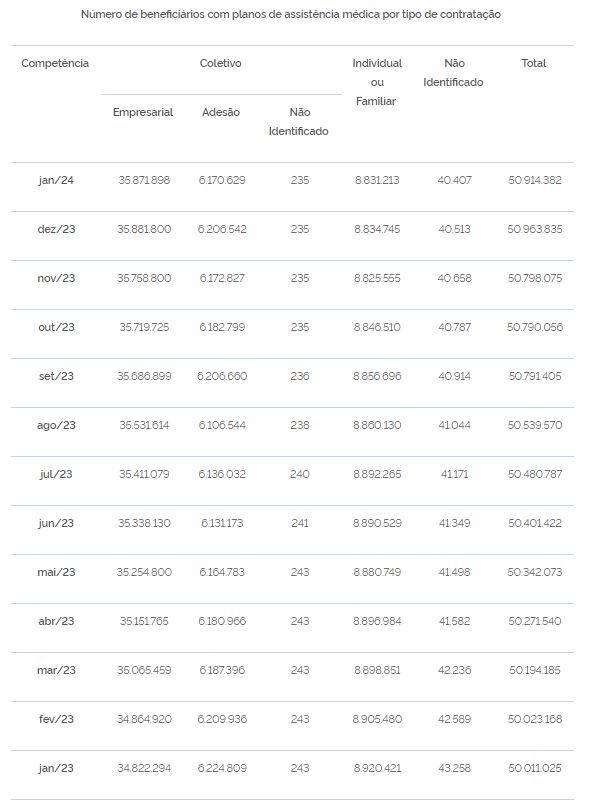Click the fev/23 row label
596x810 pixels.
coord(56,720)
